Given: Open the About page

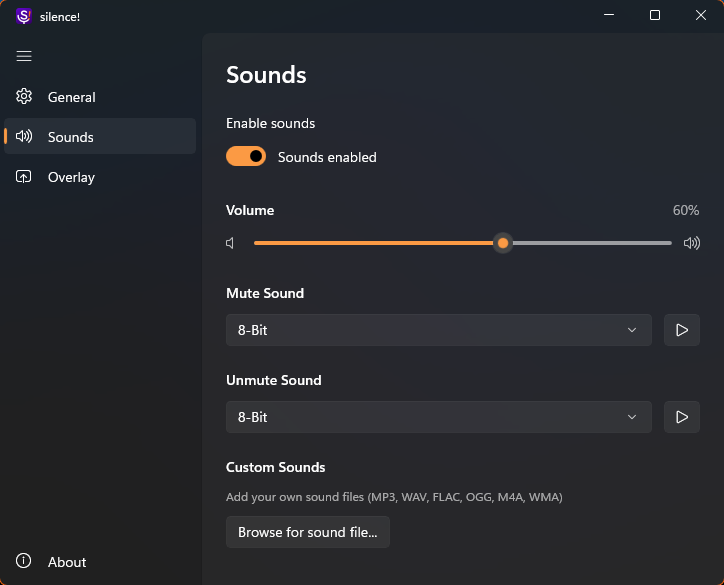Looking at the screenshot, I should (100, 562).
